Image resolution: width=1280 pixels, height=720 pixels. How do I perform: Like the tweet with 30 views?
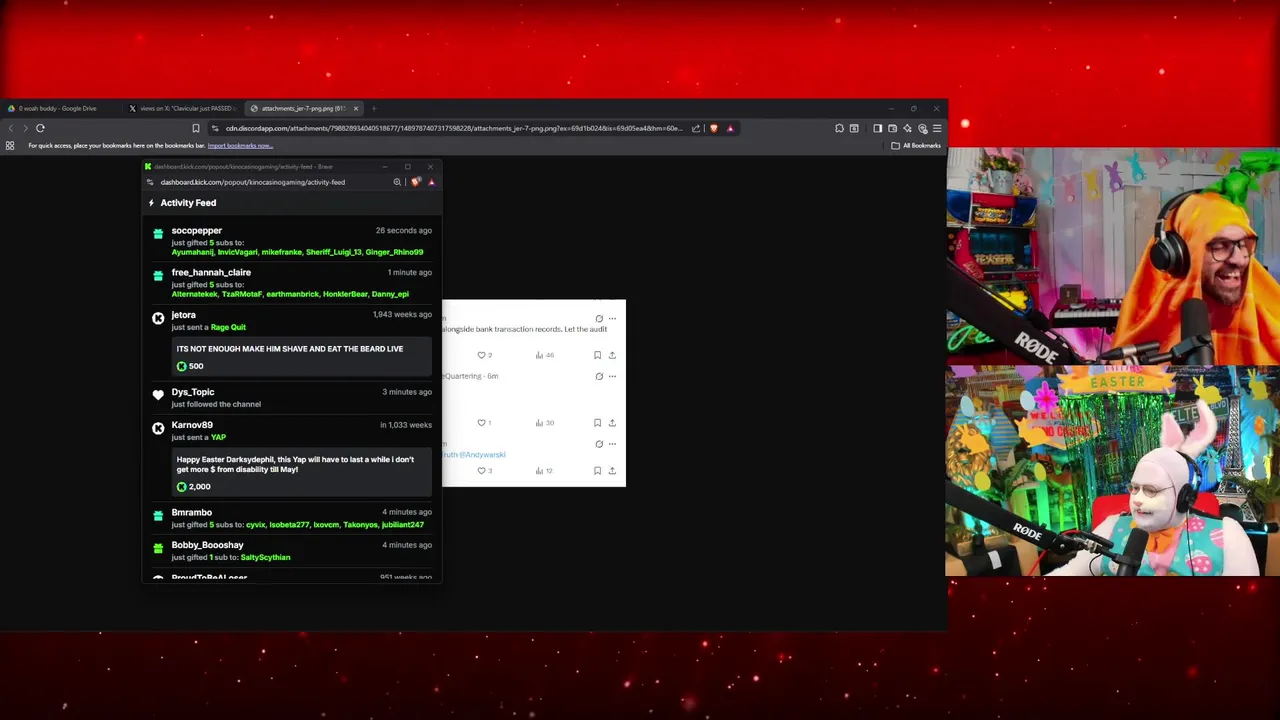482,423
